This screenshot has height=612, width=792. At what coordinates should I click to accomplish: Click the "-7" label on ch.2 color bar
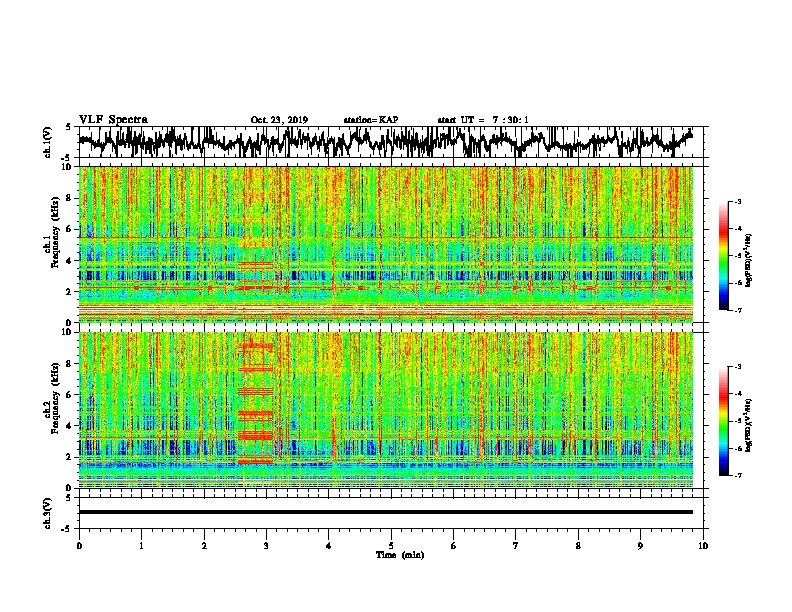[x=737, y=476]
